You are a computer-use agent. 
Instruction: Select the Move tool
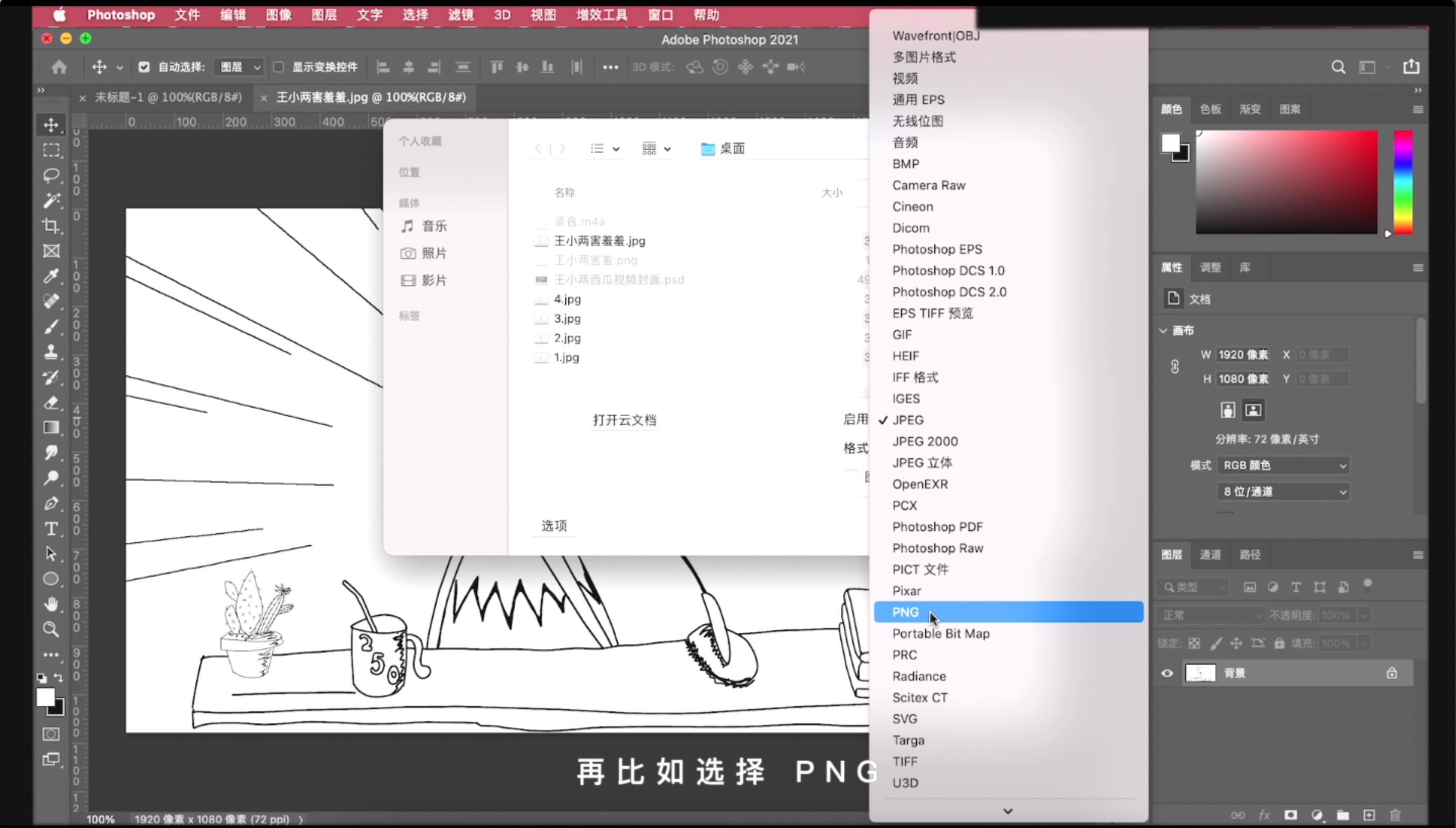pos(52,125)
